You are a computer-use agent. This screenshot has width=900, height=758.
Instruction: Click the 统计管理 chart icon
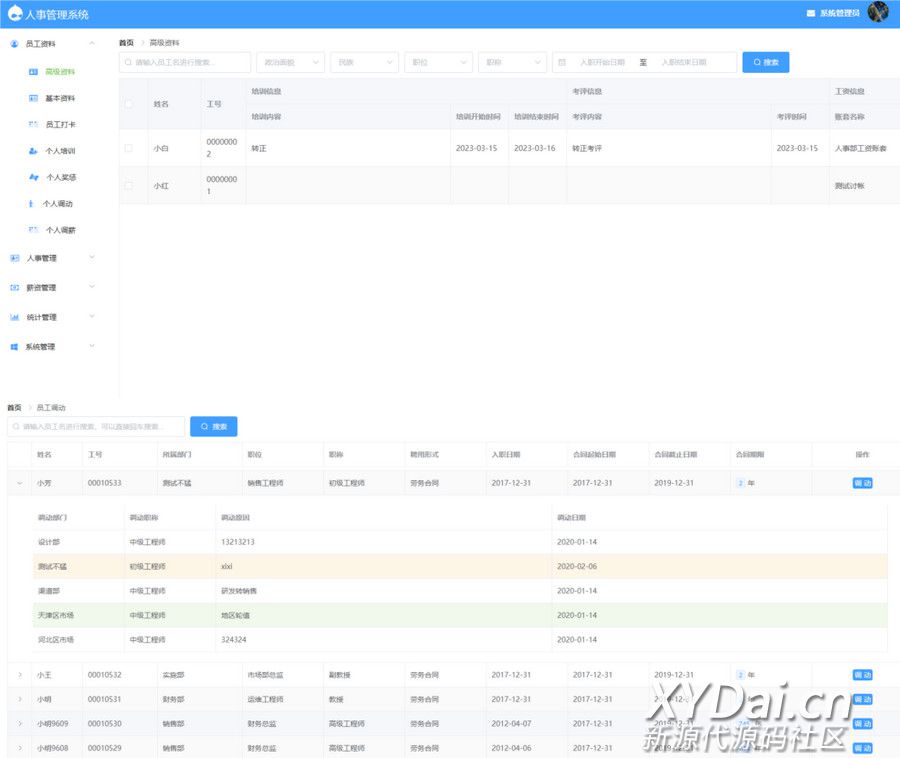point(14,317)
